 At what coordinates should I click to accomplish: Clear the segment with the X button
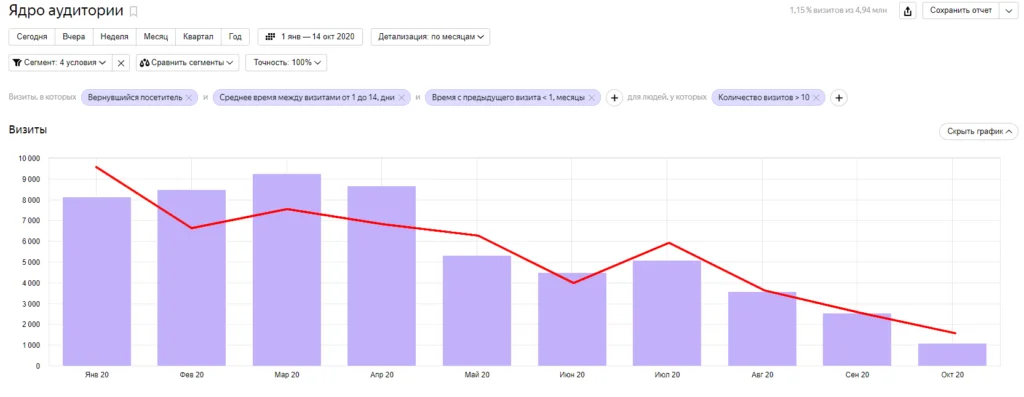121,63
